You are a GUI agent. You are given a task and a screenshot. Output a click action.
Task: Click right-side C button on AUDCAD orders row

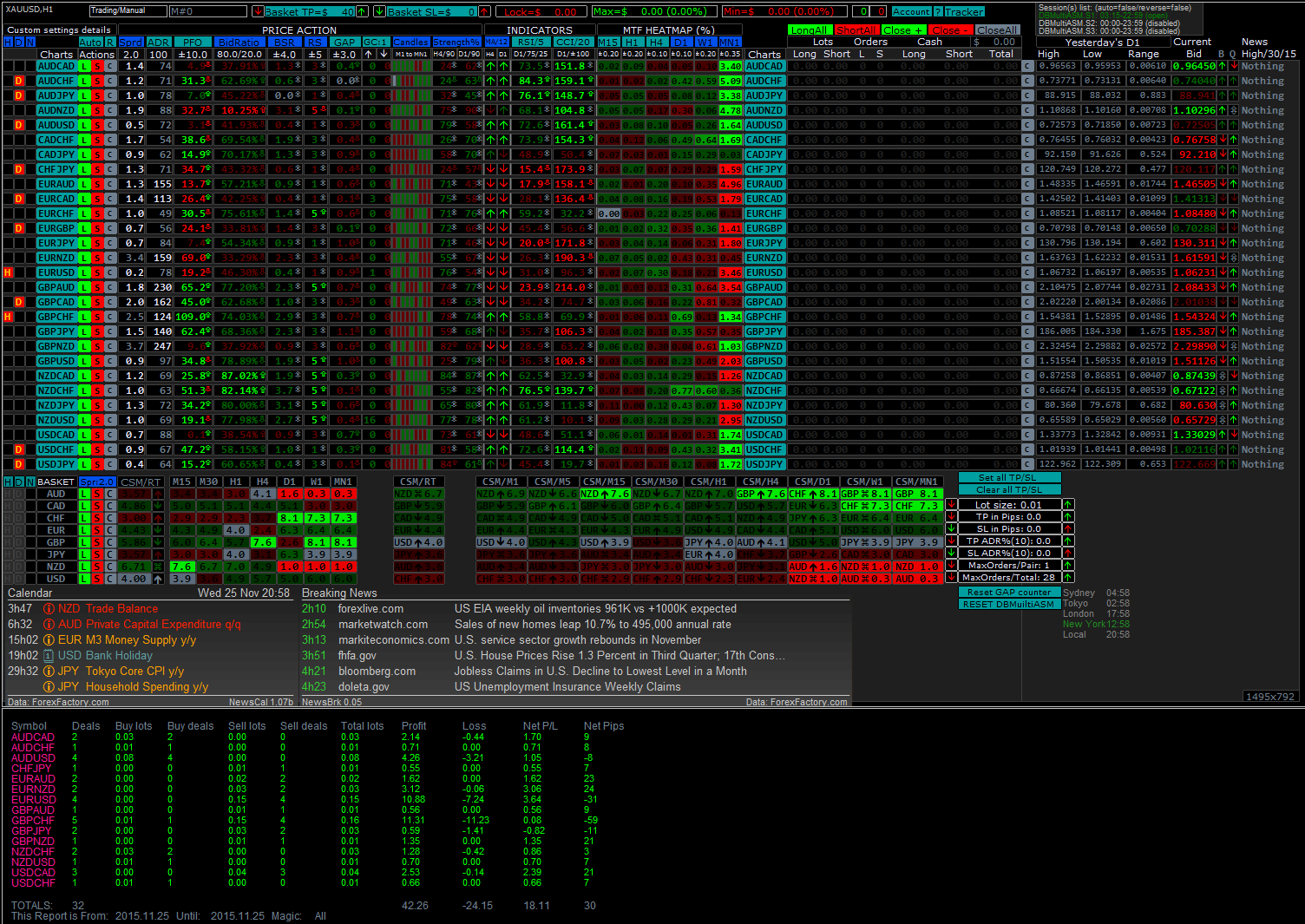(x=1027, y=66)
